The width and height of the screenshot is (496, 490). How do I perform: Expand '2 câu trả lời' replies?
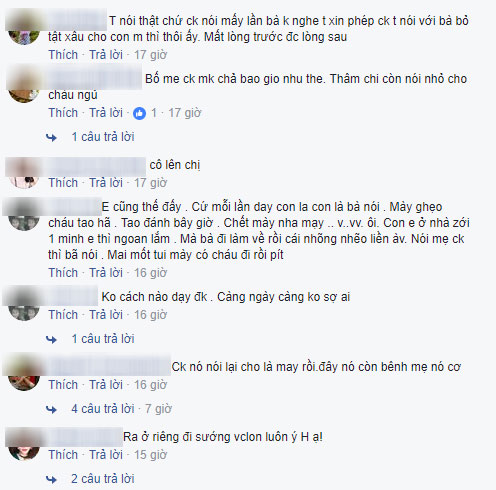103,479
